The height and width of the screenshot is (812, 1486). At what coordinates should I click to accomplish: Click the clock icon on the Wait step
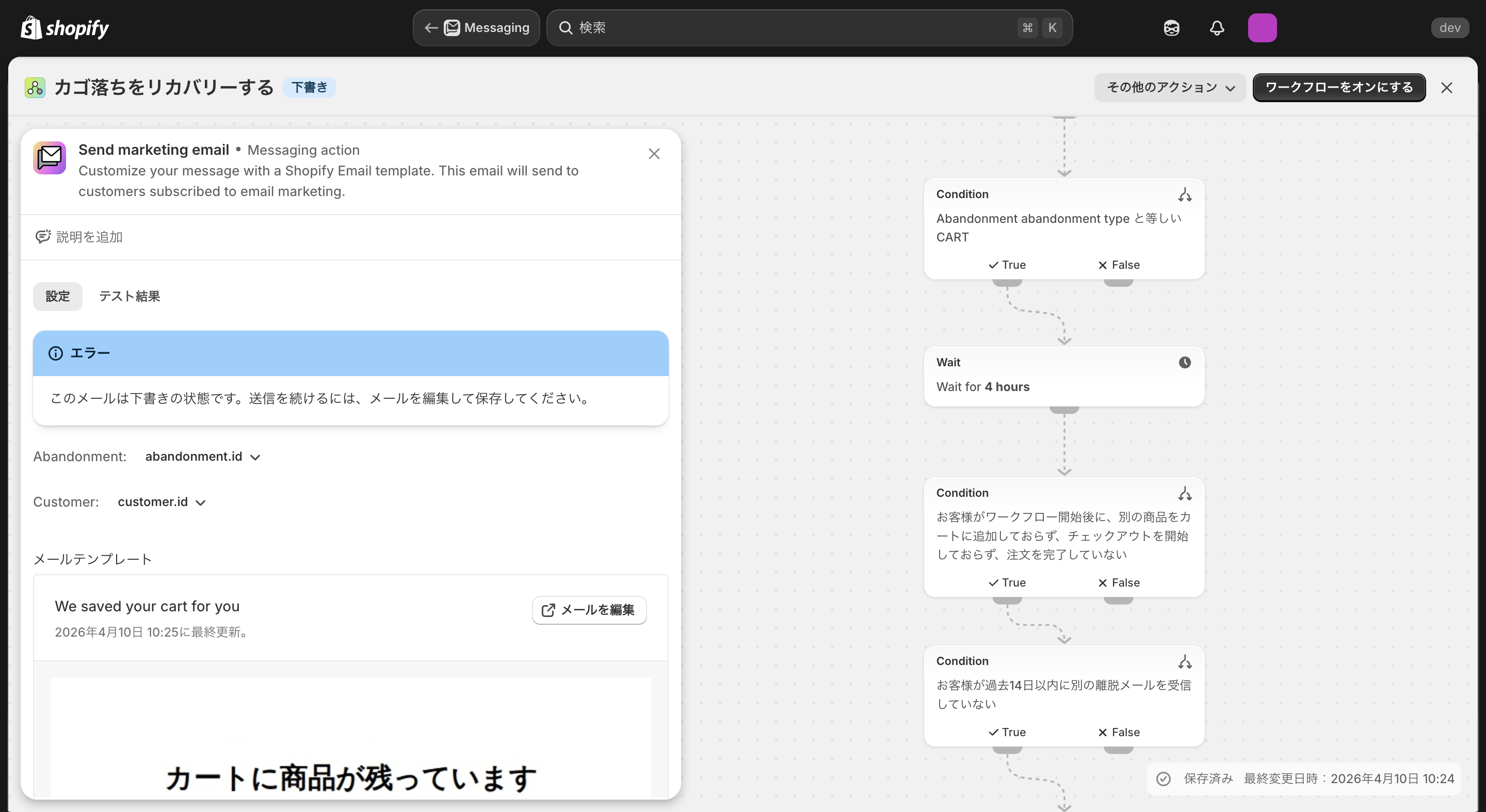1184,362
